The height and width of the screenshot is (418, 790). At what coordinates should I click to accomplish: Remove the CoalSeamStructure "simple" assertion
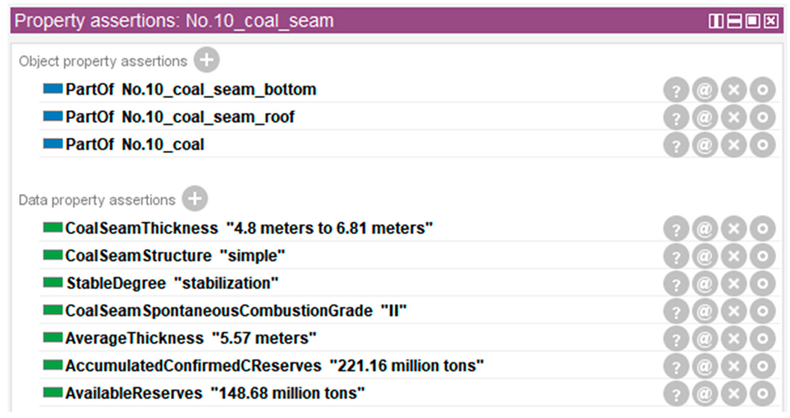(x=733, y=256)
